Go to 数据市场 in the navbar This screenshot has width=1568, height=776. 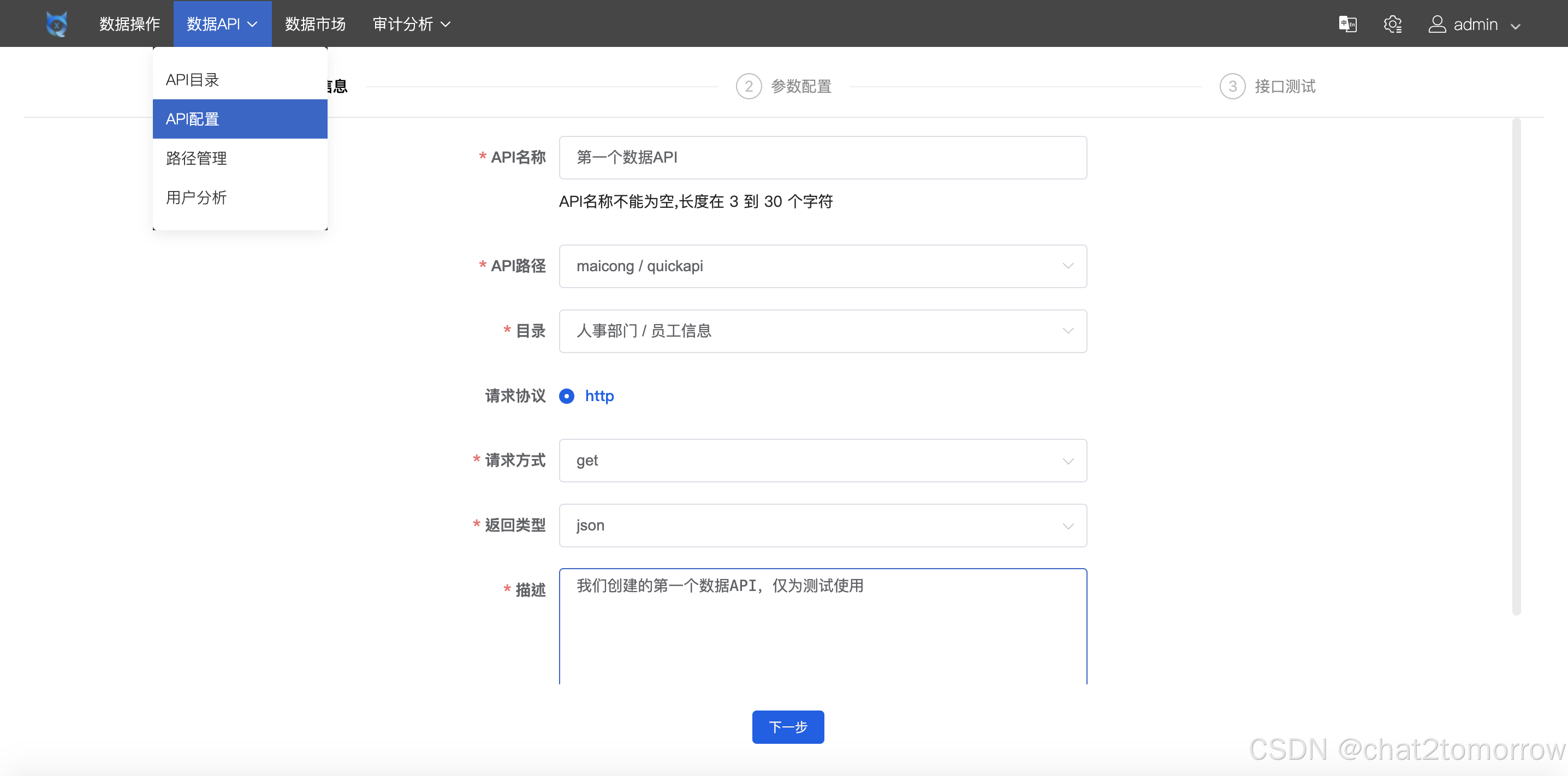[x=316, y=25]
